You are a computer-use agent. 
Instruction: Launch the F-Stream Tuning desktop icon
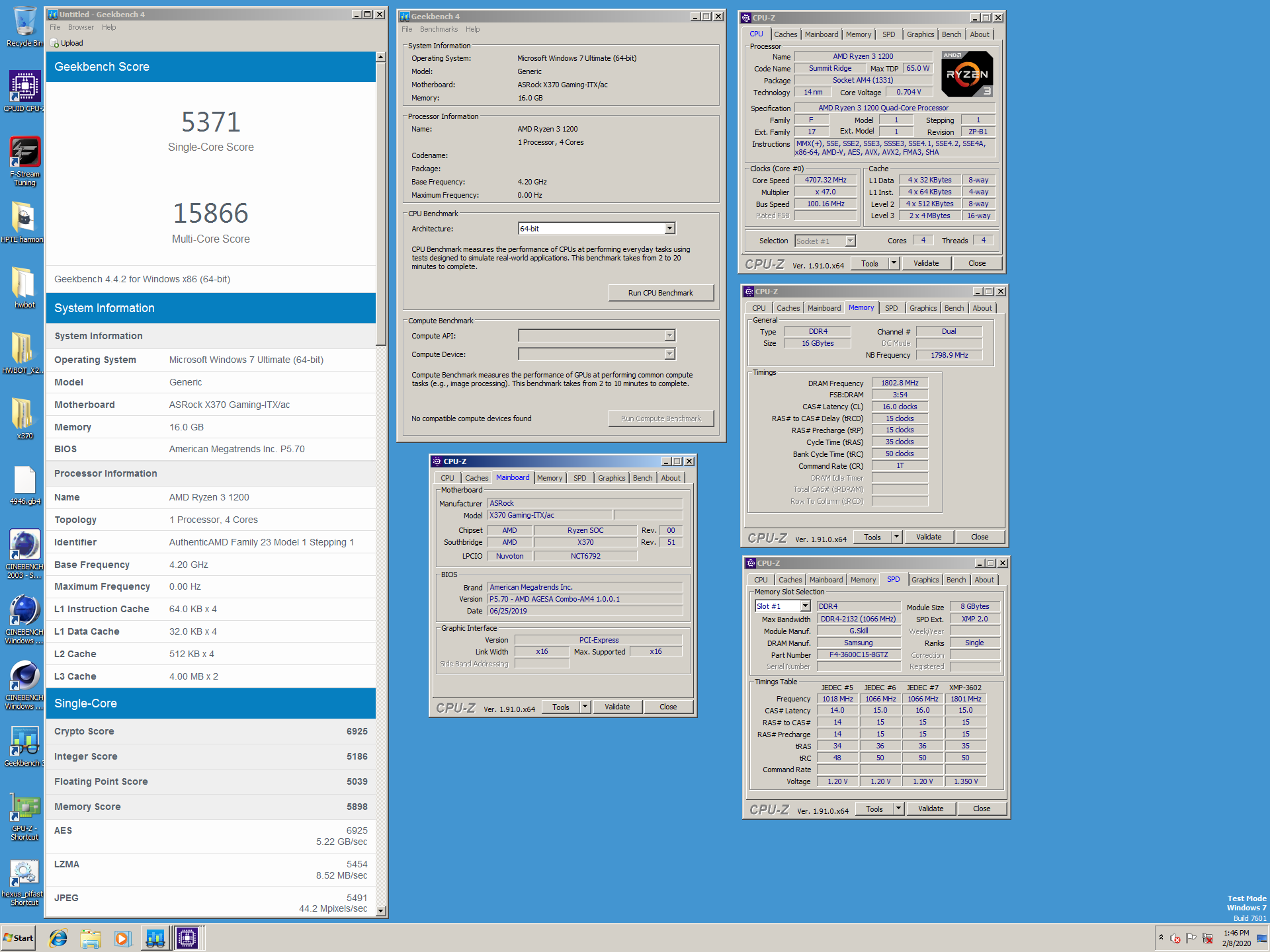[x=24, y=161]
